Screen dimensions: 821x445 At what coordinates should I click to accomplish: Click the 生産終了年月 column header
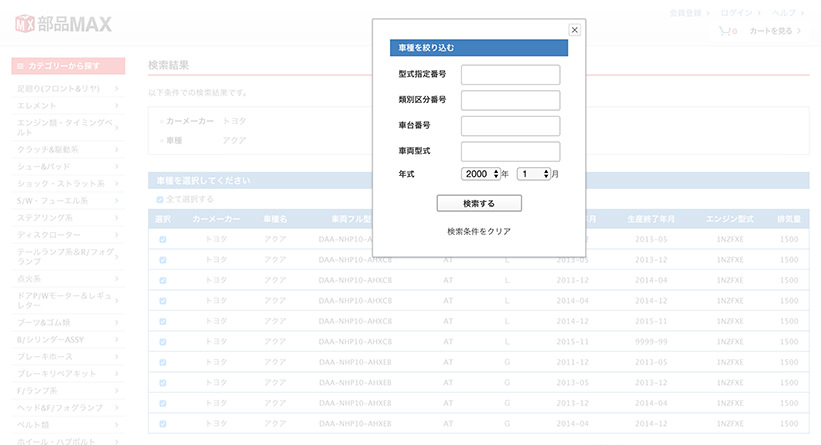pyautogui.click(x=651, y=219)
